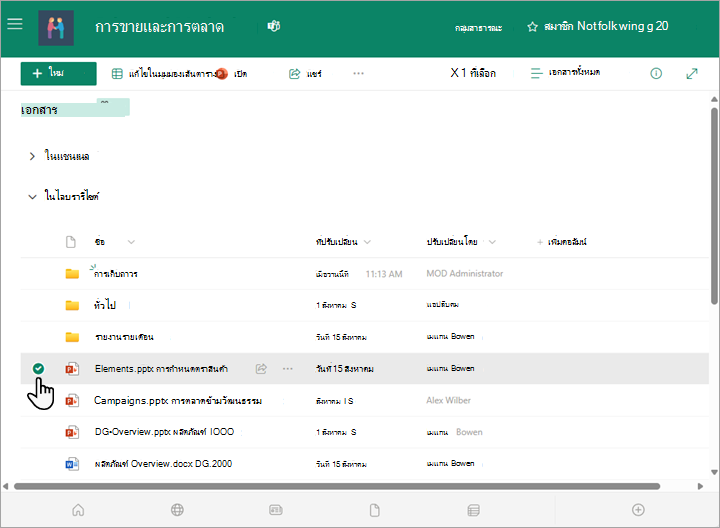The height and width of the screenshot is (528, 720).
Task: Click the file type column header icon
Action: coord(71,242)
